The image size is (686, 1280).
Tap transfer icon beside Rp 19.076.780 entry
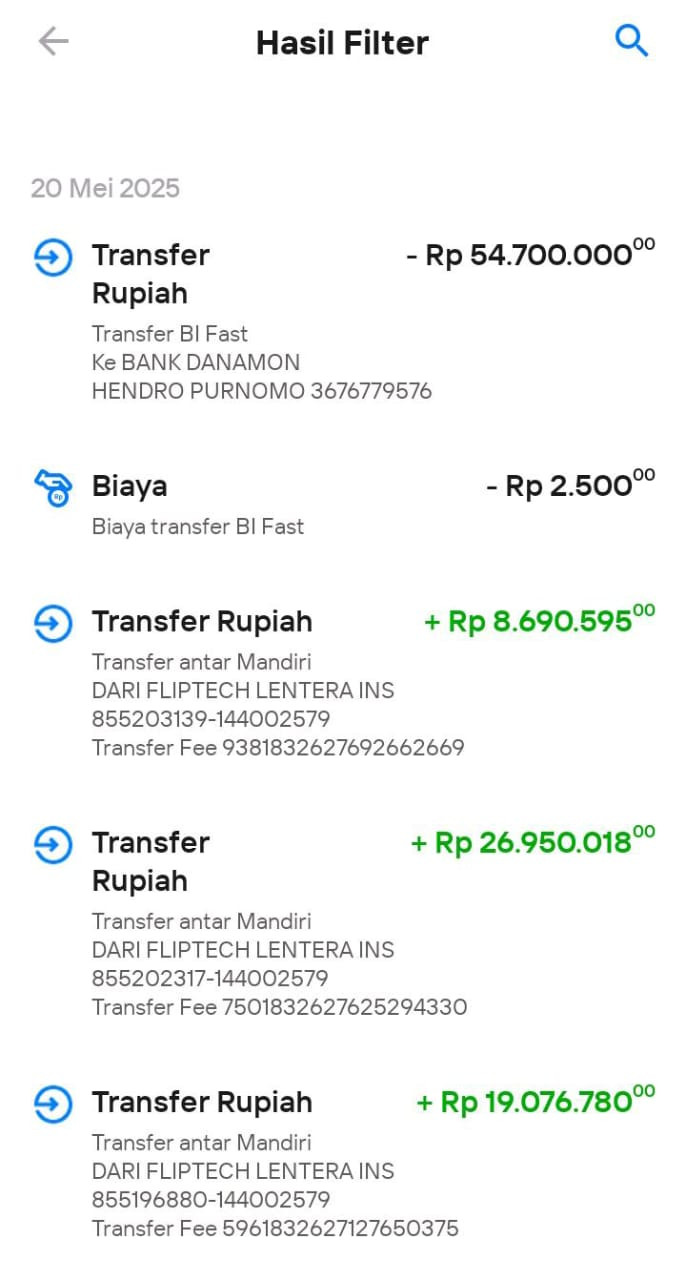(53, 1104)
